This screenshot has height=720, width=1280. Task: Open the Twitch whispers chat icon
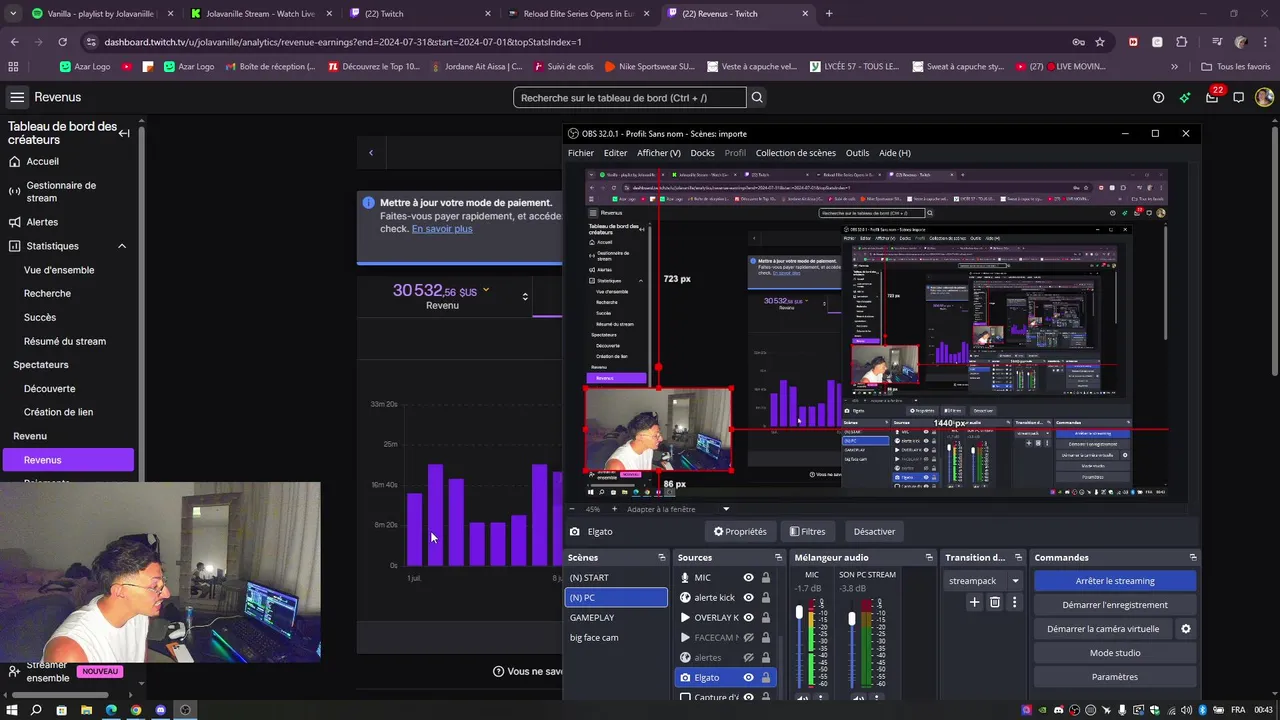pyautogui.click(x=1238, y=97)
